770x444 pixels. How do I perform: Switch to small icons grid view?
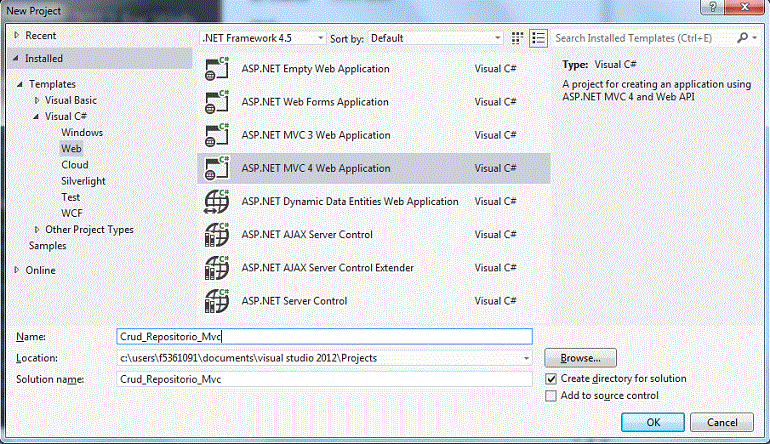point(517,38)
